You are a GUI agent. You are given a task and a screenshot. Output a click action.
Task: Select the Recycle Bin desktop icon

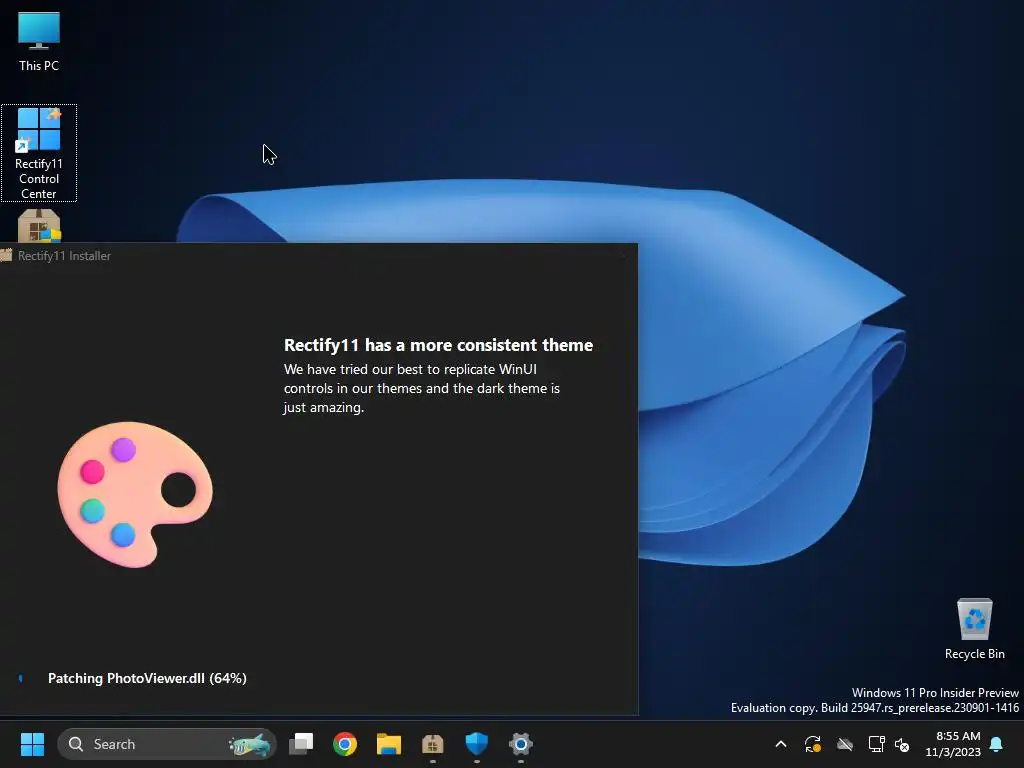click(974, 630)
